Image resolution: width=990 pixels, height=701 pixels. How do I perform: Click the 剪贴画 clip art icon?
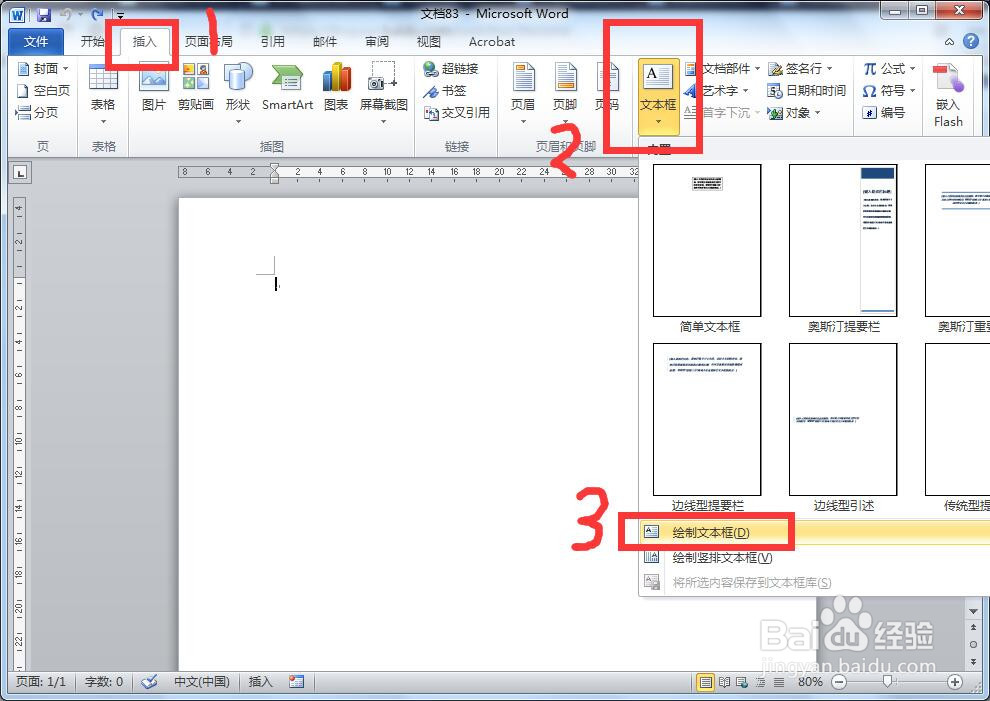pyautogui.click(x=196, y=89)
